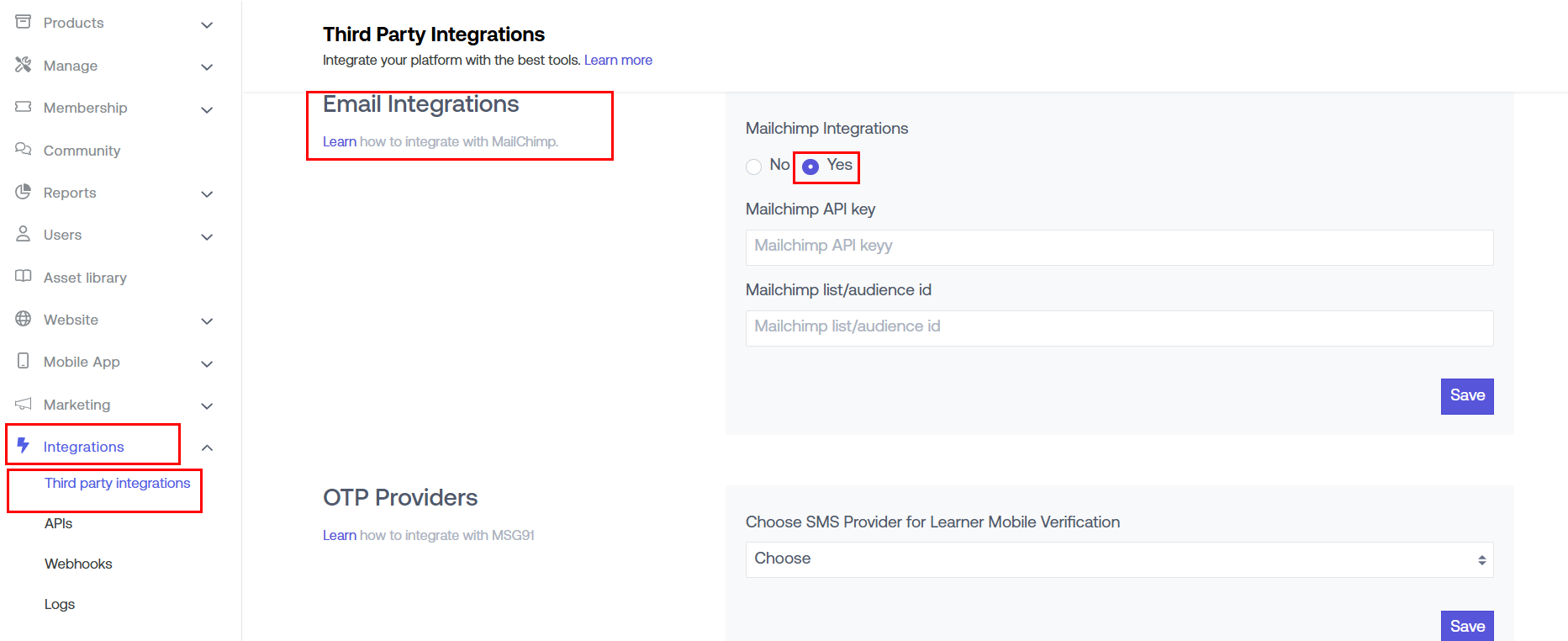Viewport: 1568px width, 641px height.
Task: Click the Products box icon in sidebar
Action: click(x=23, y=22)
